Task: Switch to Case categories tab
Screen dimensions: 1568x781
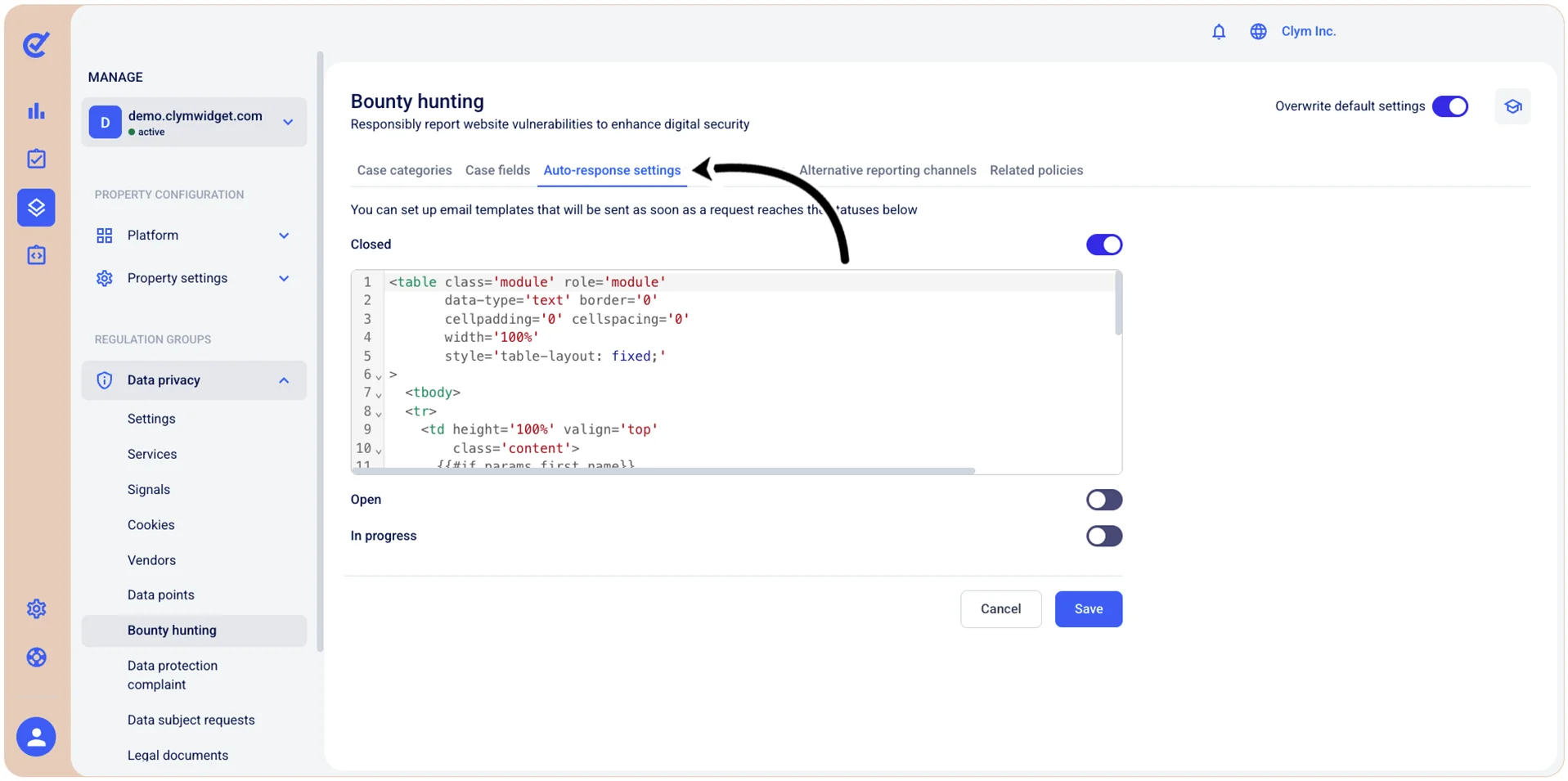Action: coord(404,170)
